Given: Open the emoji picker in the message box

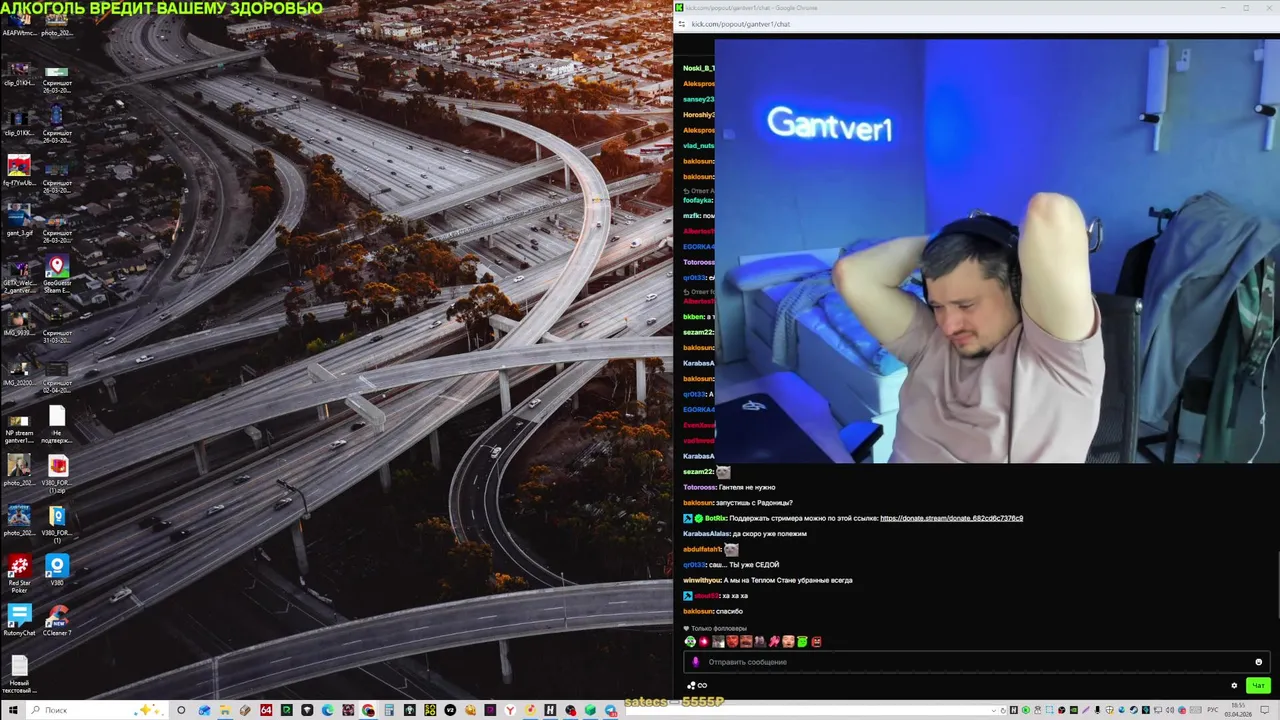Looking at the screenshot, I should (1258, 662).
